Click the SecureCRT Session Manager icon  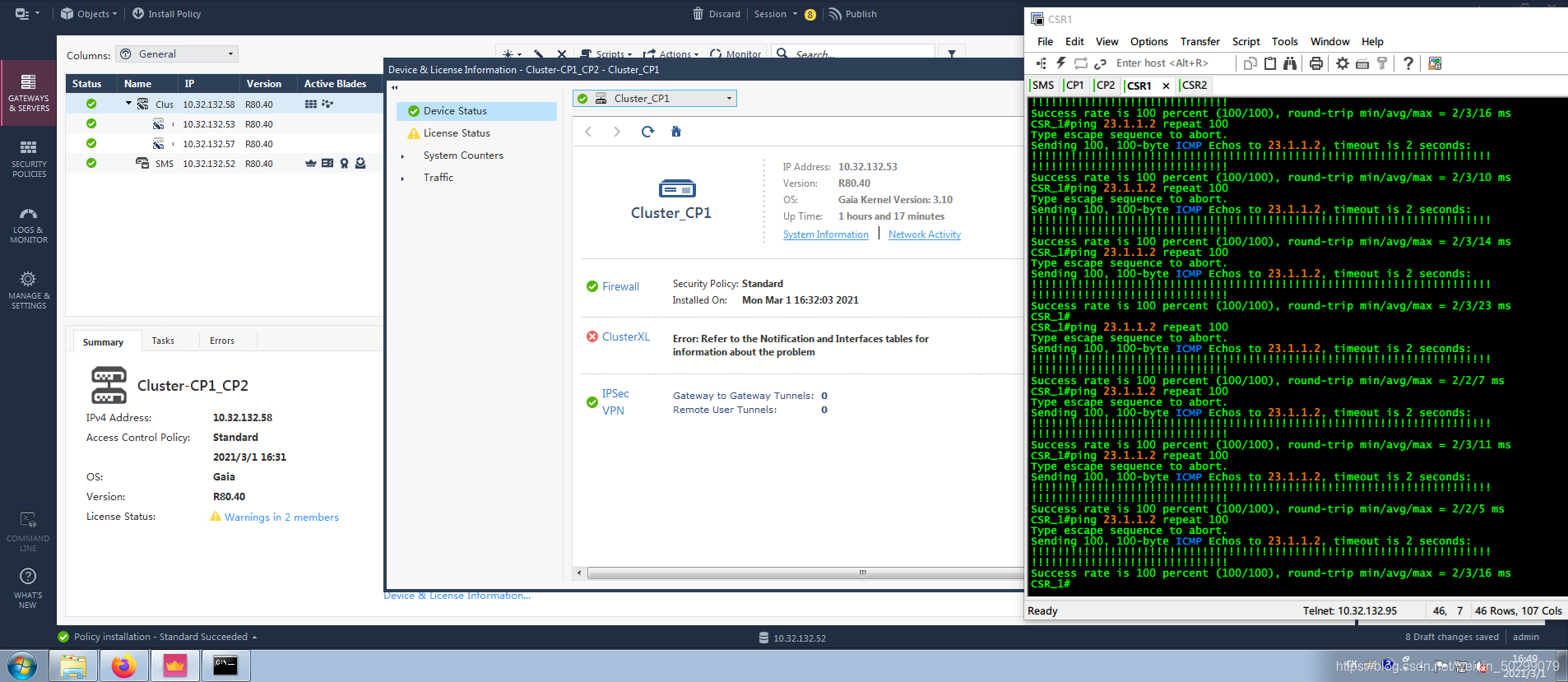[x=1041, y=63]
